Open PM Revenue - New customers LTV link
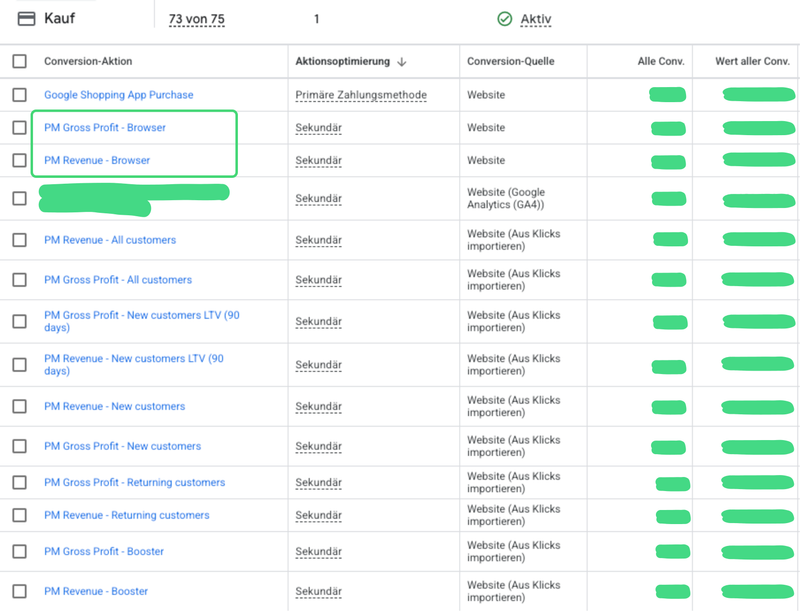This screenshot has width=800, height=611. (x=134, y=365)
